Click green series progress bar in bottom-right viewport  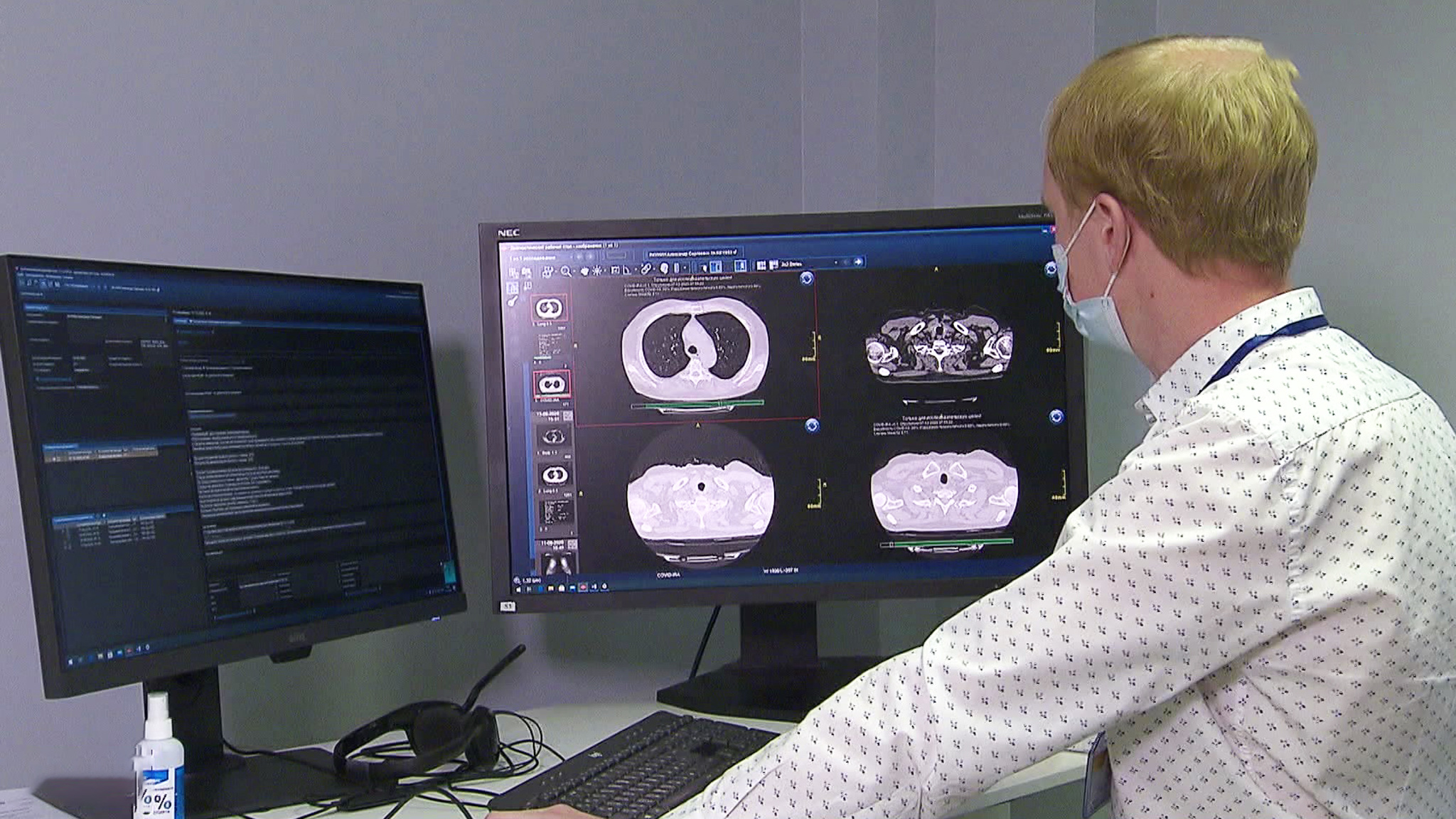tap(946, 543)
